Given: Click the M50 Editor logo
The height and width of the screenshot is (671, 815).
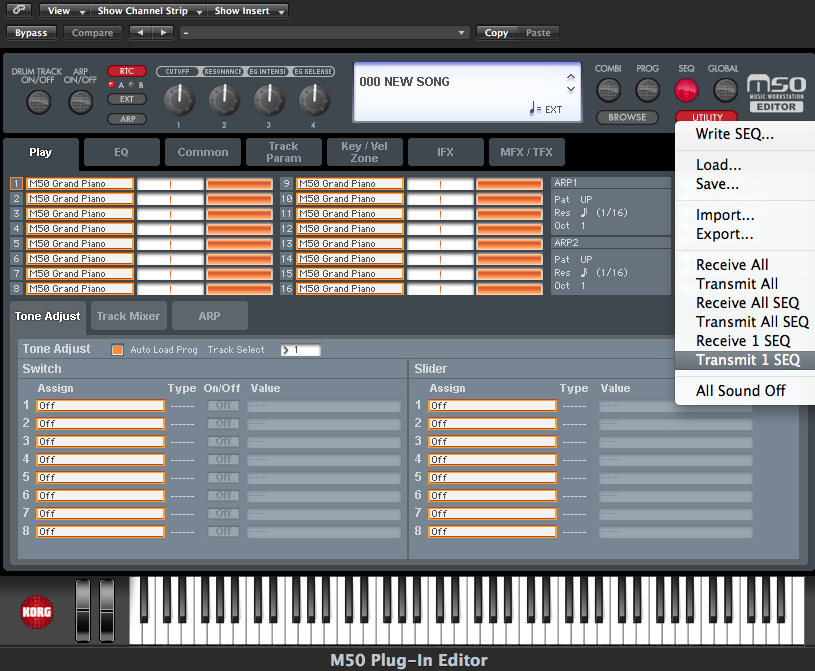Looking at the screenshot, I should [x=776, y=93].
